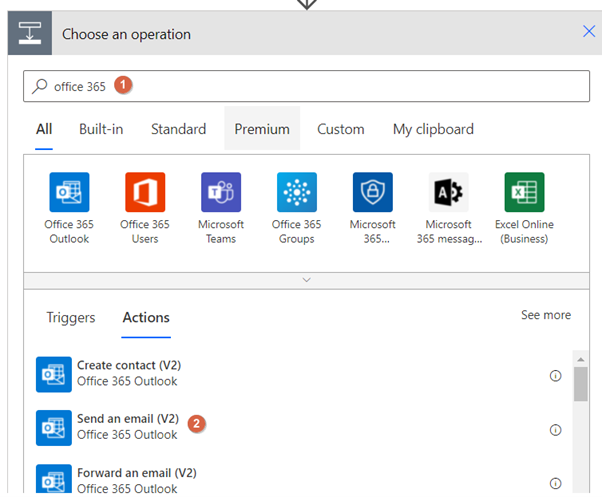Select the Office 365 Outlook connector icon
602x497 pixels.
click(69, 192)
